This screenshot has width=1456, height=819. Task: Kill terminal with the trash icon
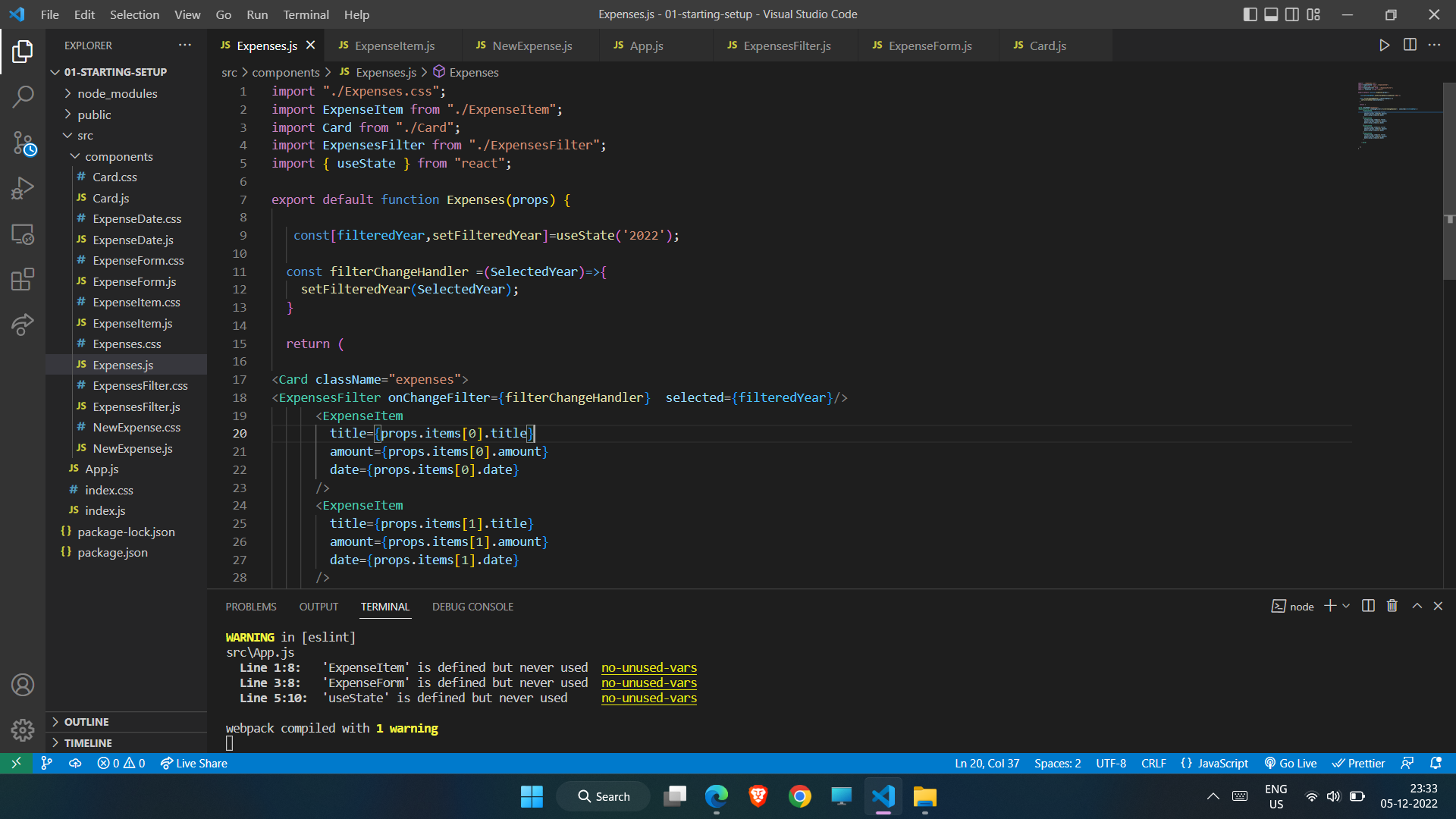pos(1392,606)
